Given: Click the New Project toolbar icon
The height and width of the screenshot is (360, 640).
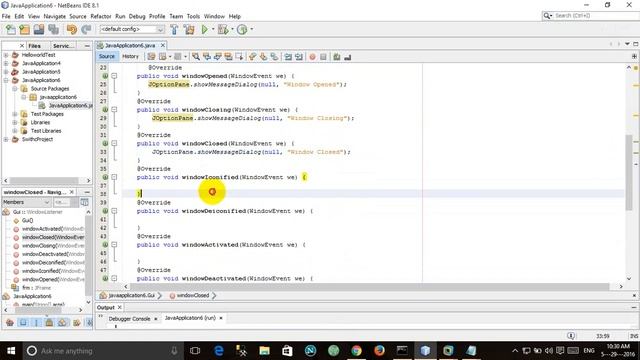Looking at the screenshot, I should pyautogui.click(x=24, y=29).
